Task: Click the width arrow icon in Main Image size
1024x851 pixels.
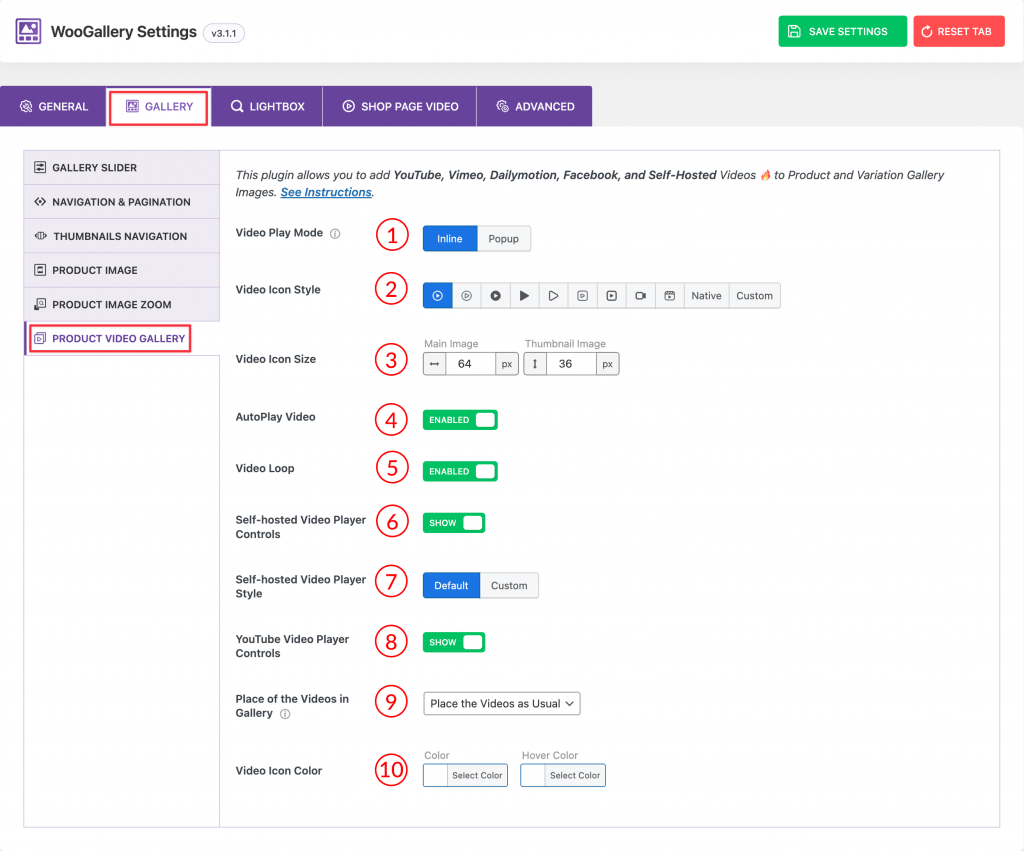Action: coord(434,364)
